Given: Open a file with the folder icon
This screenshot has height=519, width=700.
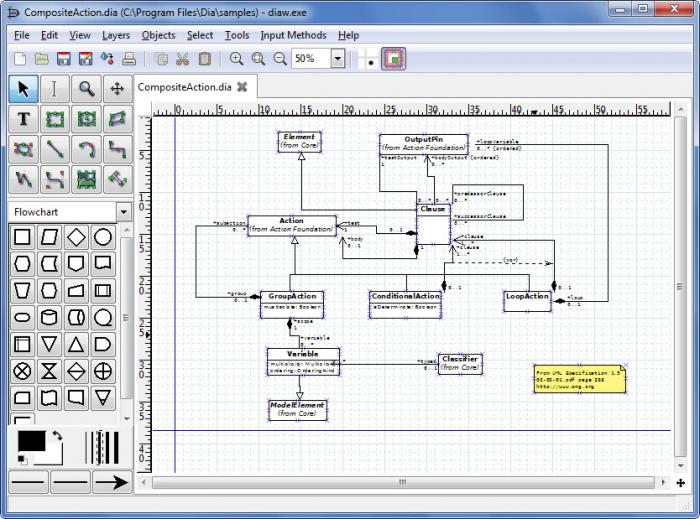Looking at the screenshot, I should click(x=42, y=58).
